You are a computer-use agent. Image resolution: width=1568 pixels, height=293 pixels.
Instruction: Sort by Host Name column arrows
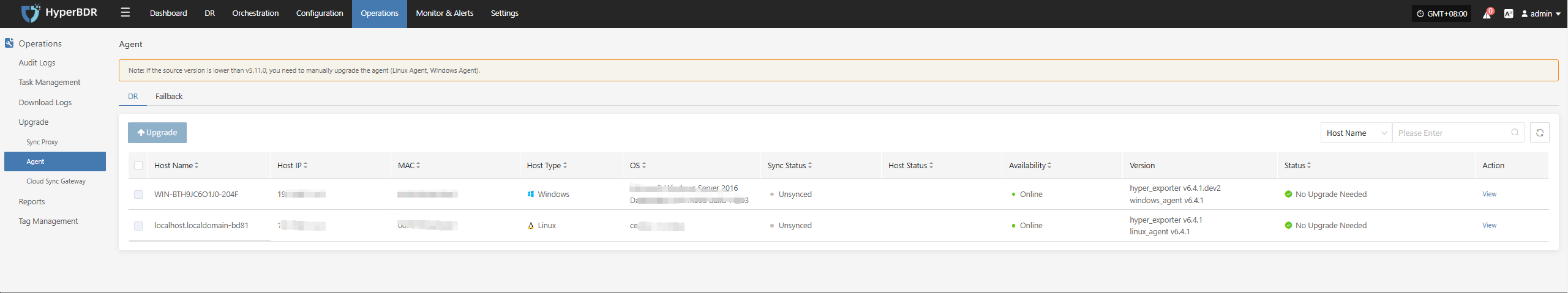point(197,166)
